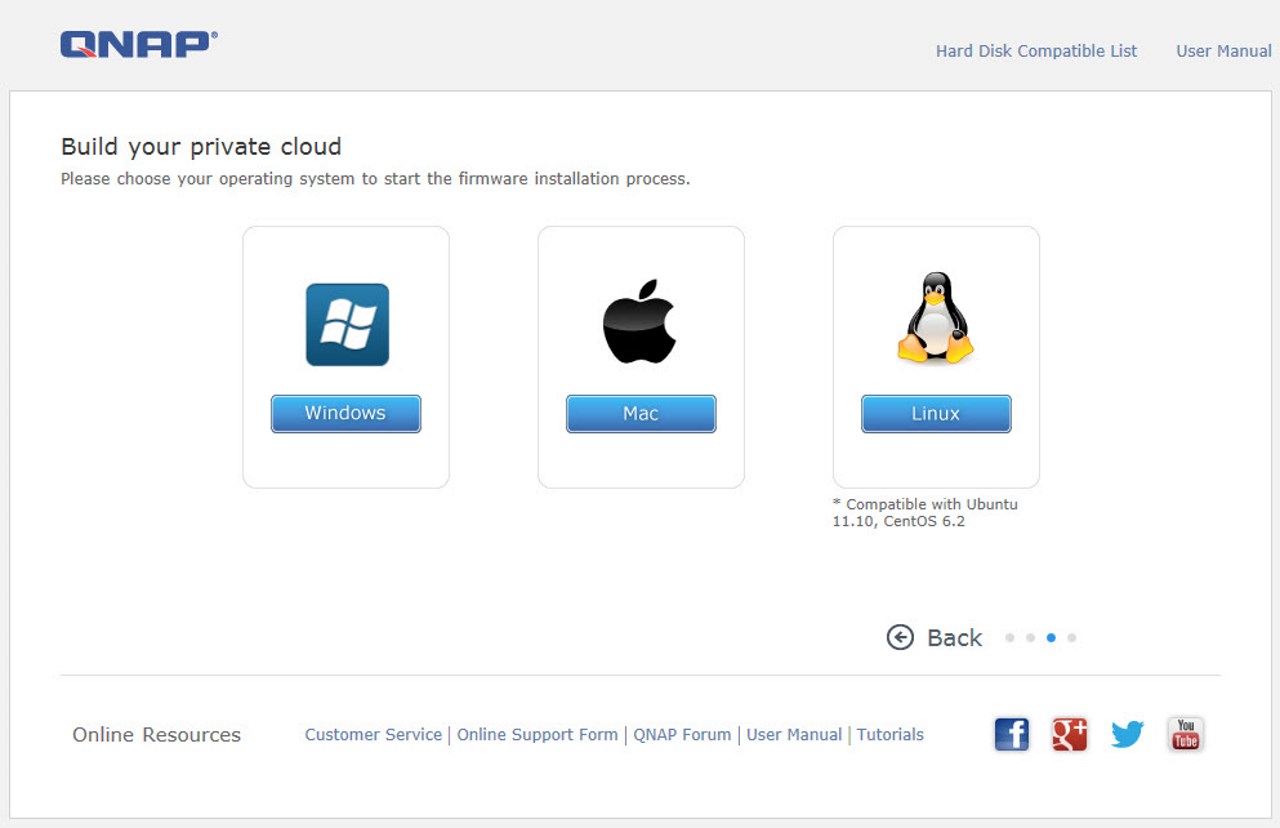Open the Google Plus icon

1069,735
